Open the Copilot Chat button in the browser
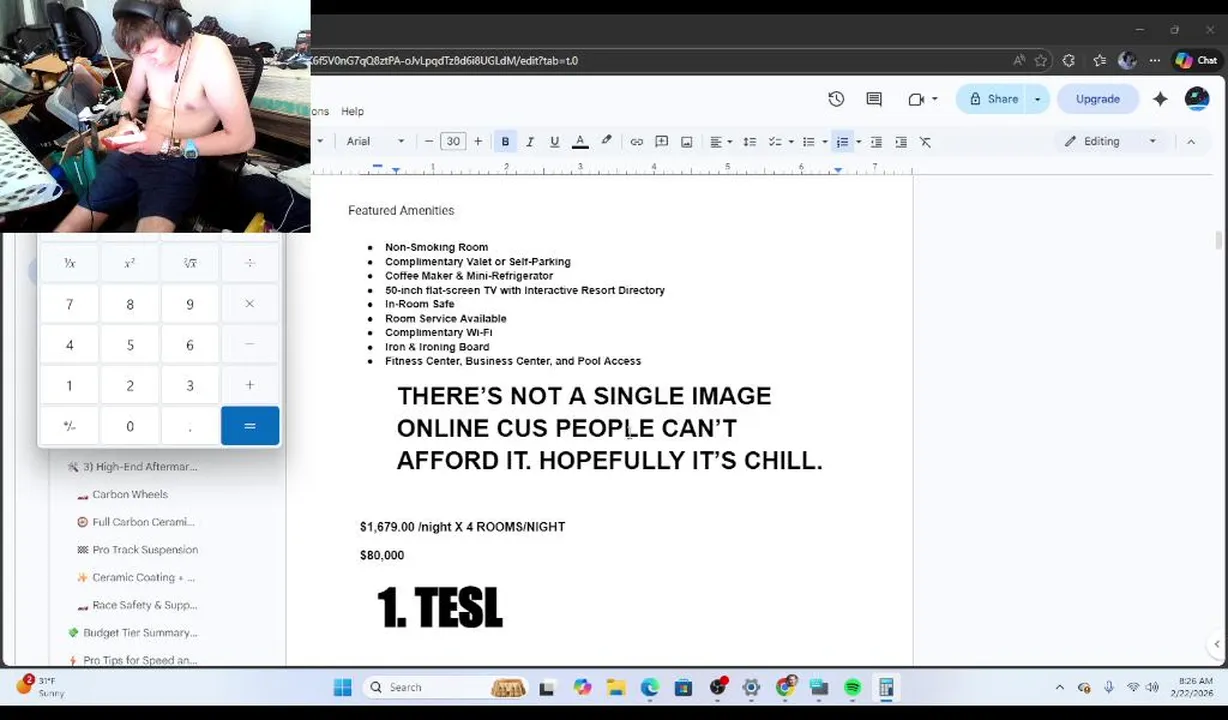Viewport: 1228px width, 720px height. pos(1195,60)
